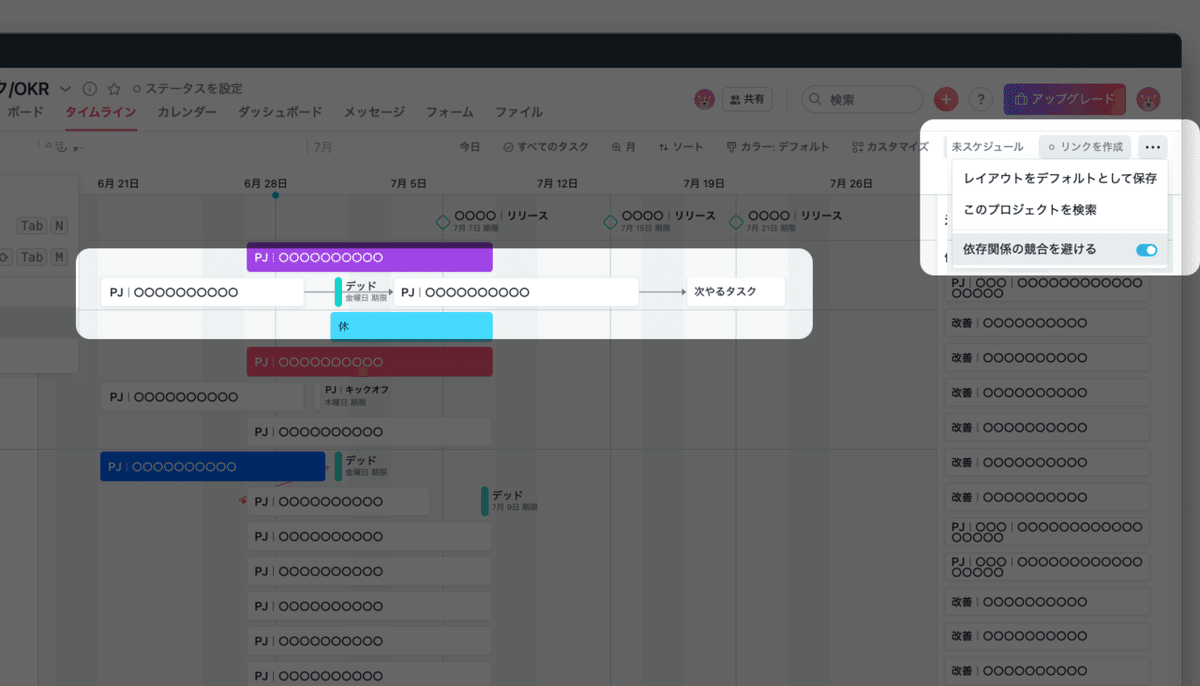Select the purple PJ task bar

369,257
